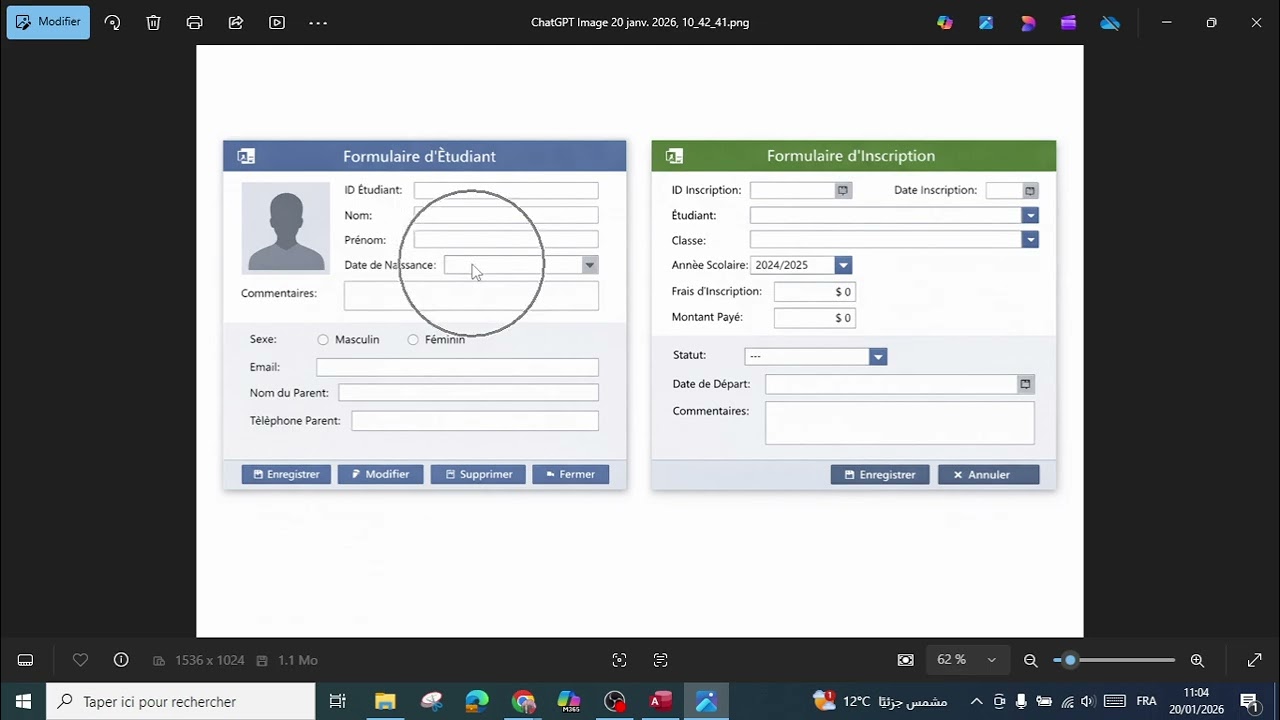This screenshot has height=720, width=1280.
Task: Open the Windows Start menu
Action: point(23,702)
